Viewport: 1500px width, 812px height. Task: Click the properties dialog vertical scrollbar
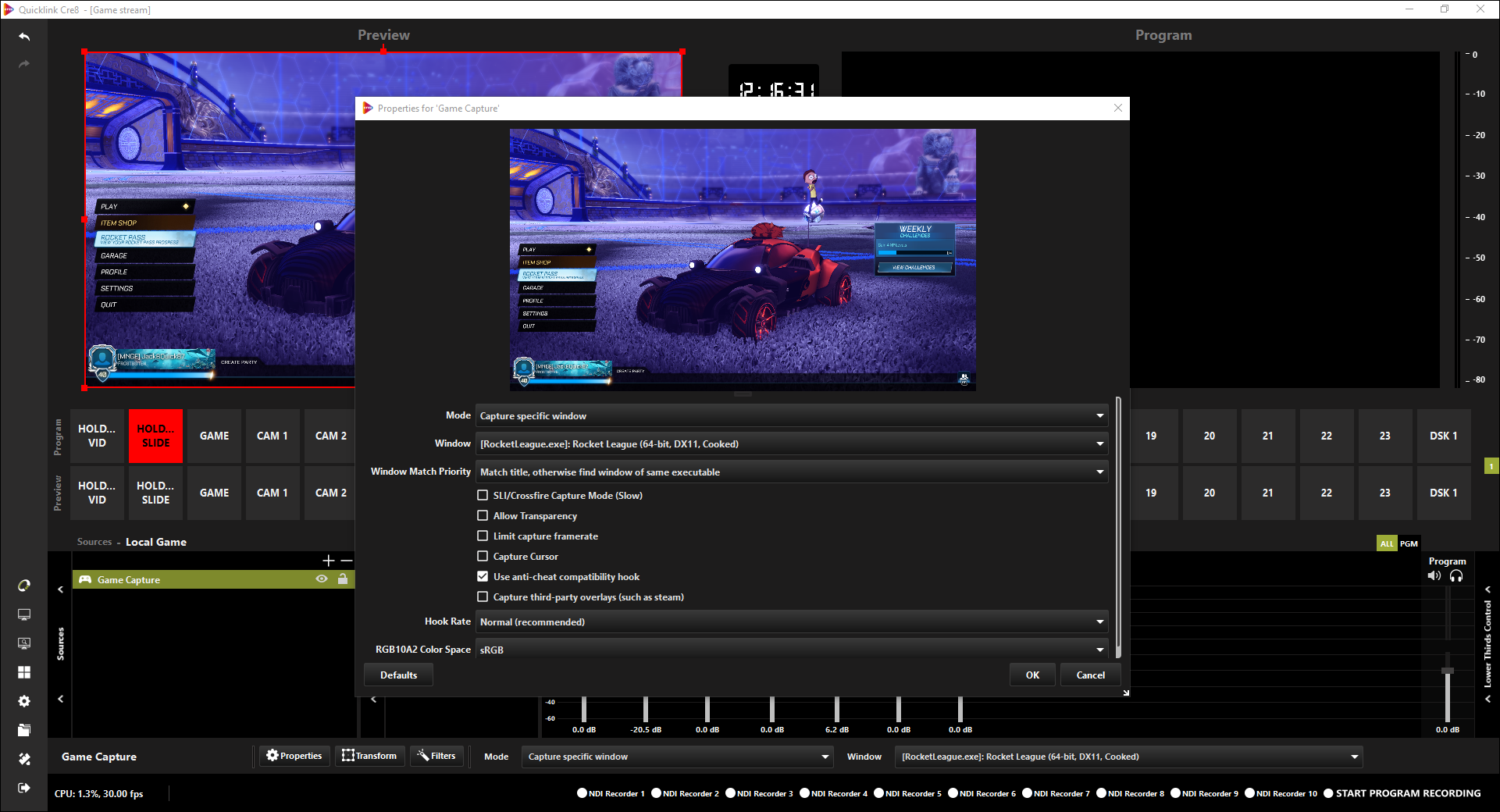(1118, 527)
